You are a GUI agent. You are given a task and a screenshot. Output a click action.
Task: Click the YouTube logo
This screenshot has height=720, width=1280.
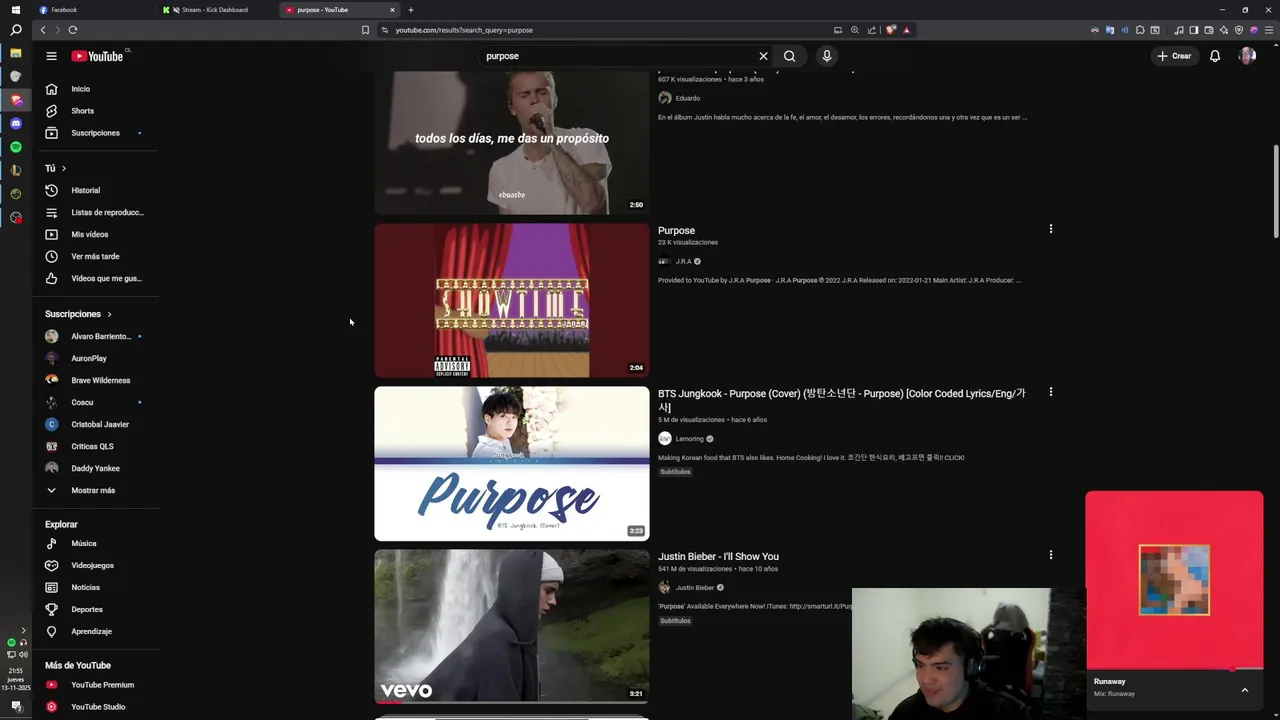click(x=97, y=56)
